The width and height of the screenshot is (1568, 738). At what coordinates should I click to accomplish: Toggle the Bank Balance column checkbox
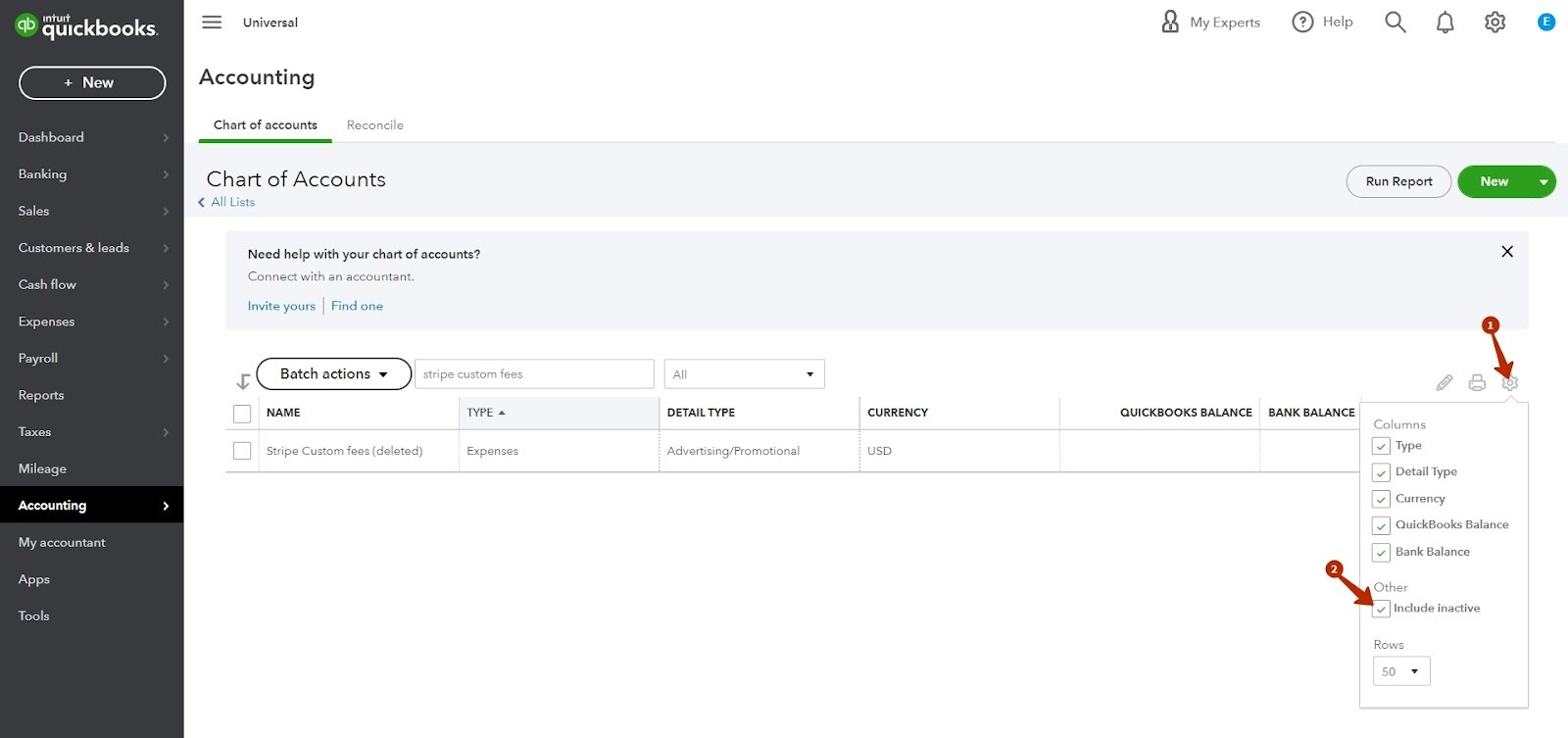point(1381,552)
